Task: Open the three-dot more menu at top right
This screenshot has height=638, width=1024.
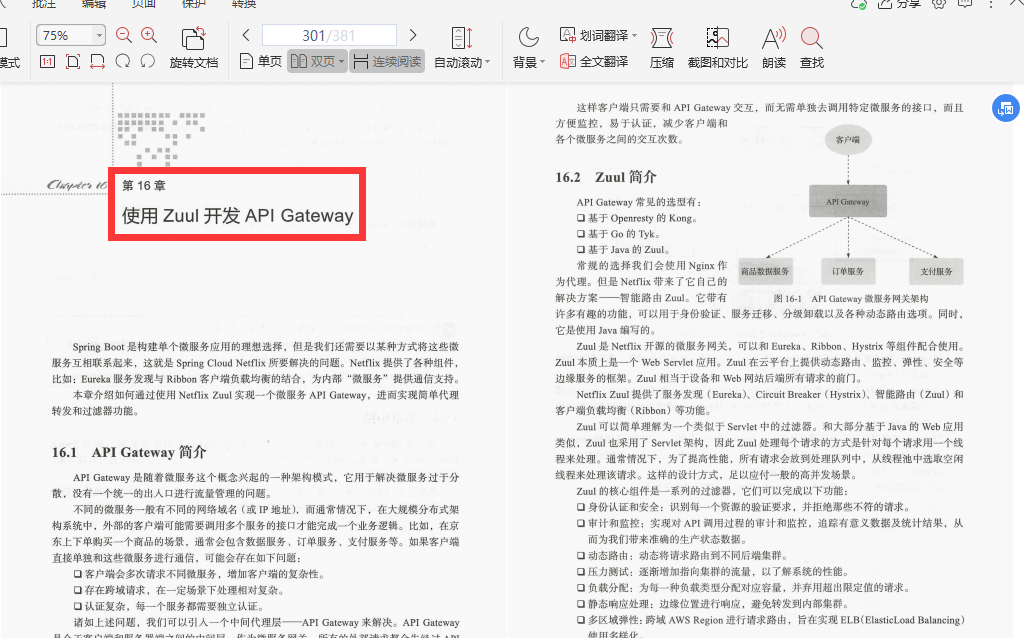Action: coord(991,4)
